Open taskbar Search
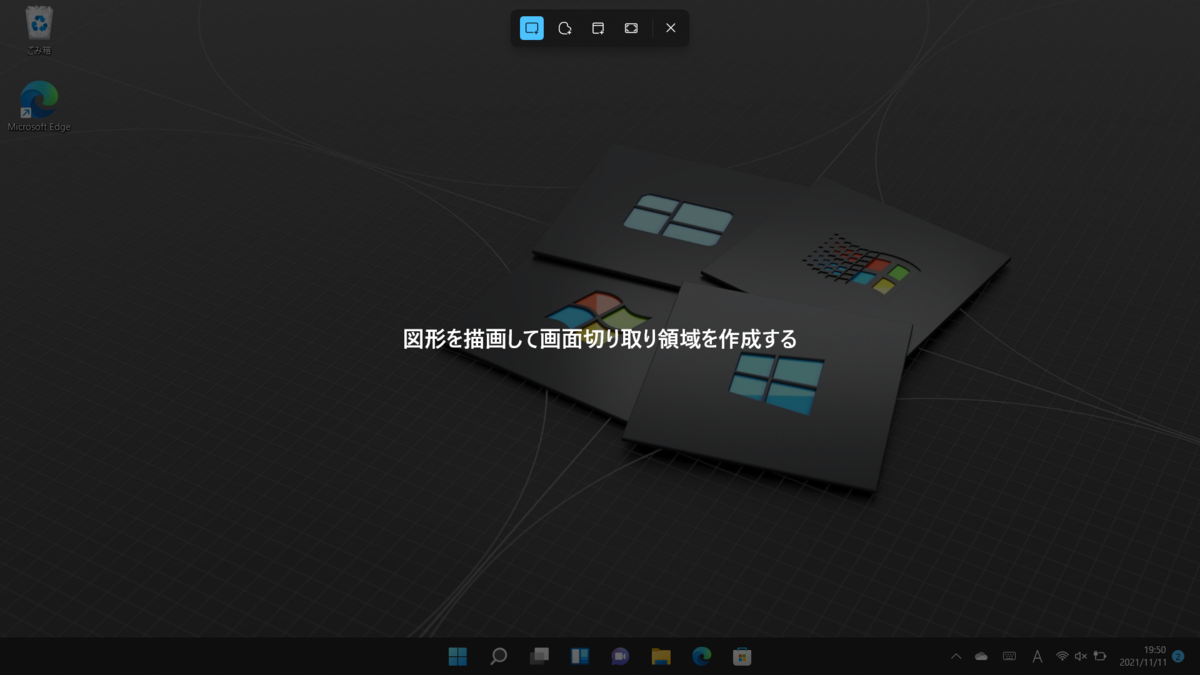This screenshot has height=675, width=1200. click(x=498, y=656)
